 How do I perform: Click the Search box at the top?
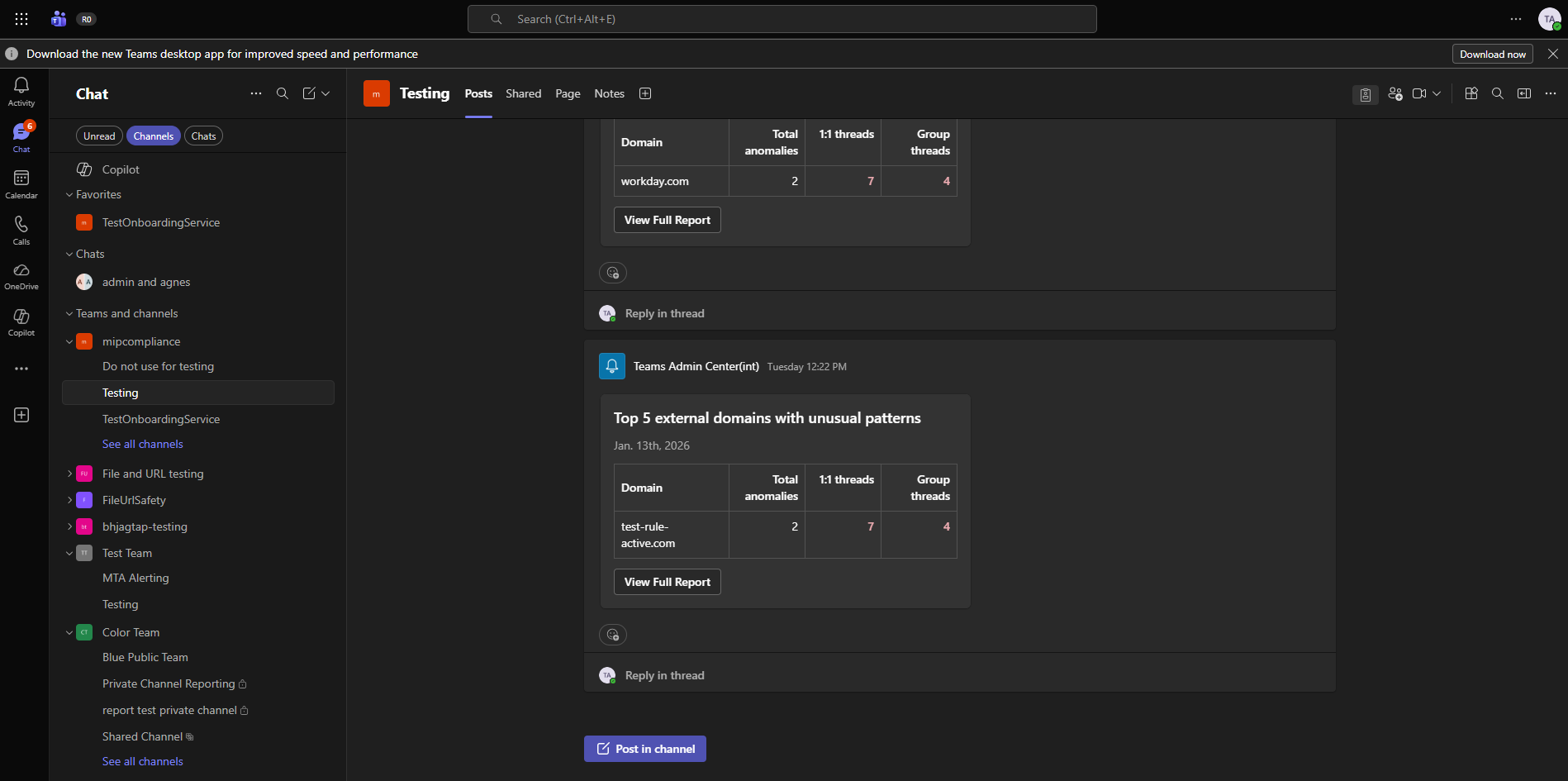tap(782, 19)
